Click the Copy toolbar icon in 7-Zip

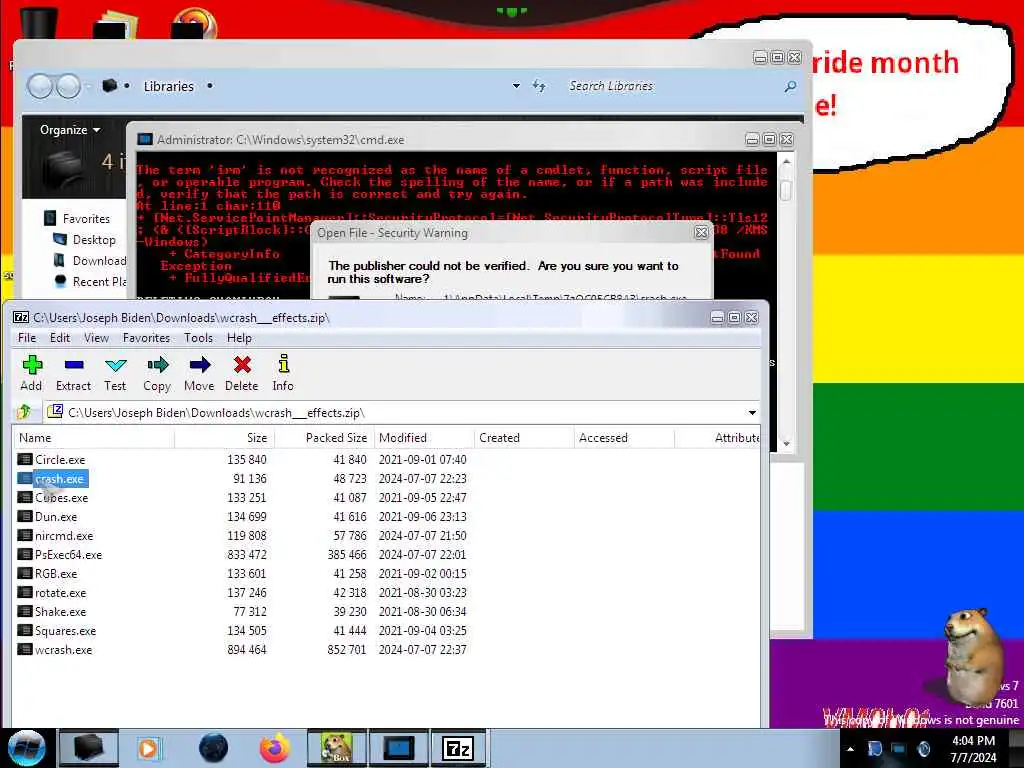pos(157,364)
